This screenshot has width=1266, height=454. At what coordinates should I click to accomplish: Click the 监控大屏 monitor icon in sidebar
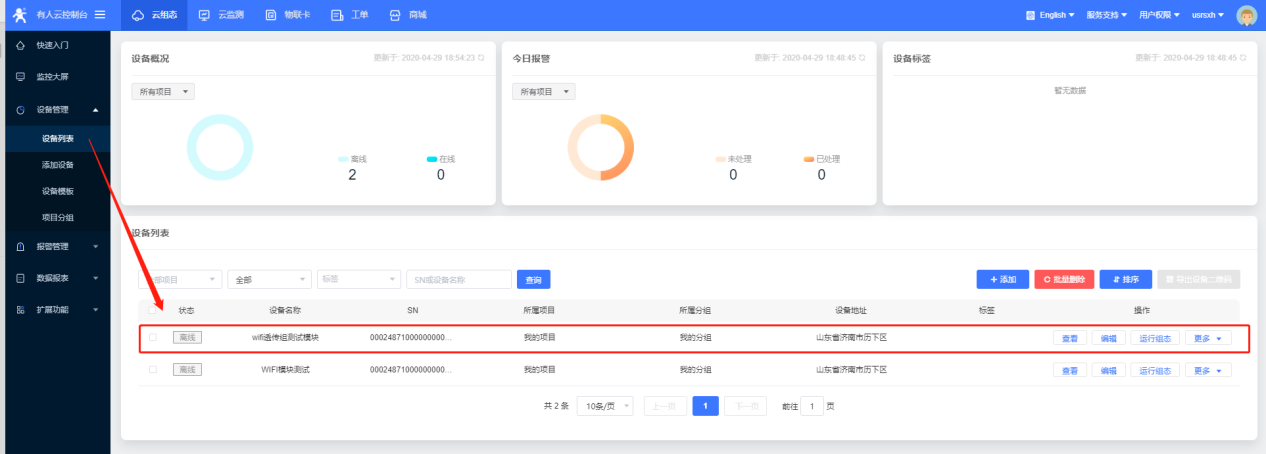pyautogui.click(x=20, y=76)
